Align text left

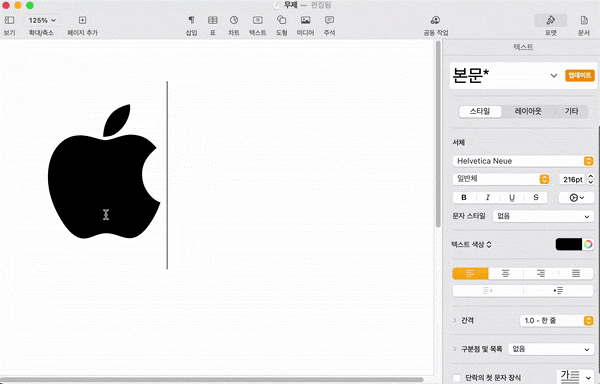470,273
